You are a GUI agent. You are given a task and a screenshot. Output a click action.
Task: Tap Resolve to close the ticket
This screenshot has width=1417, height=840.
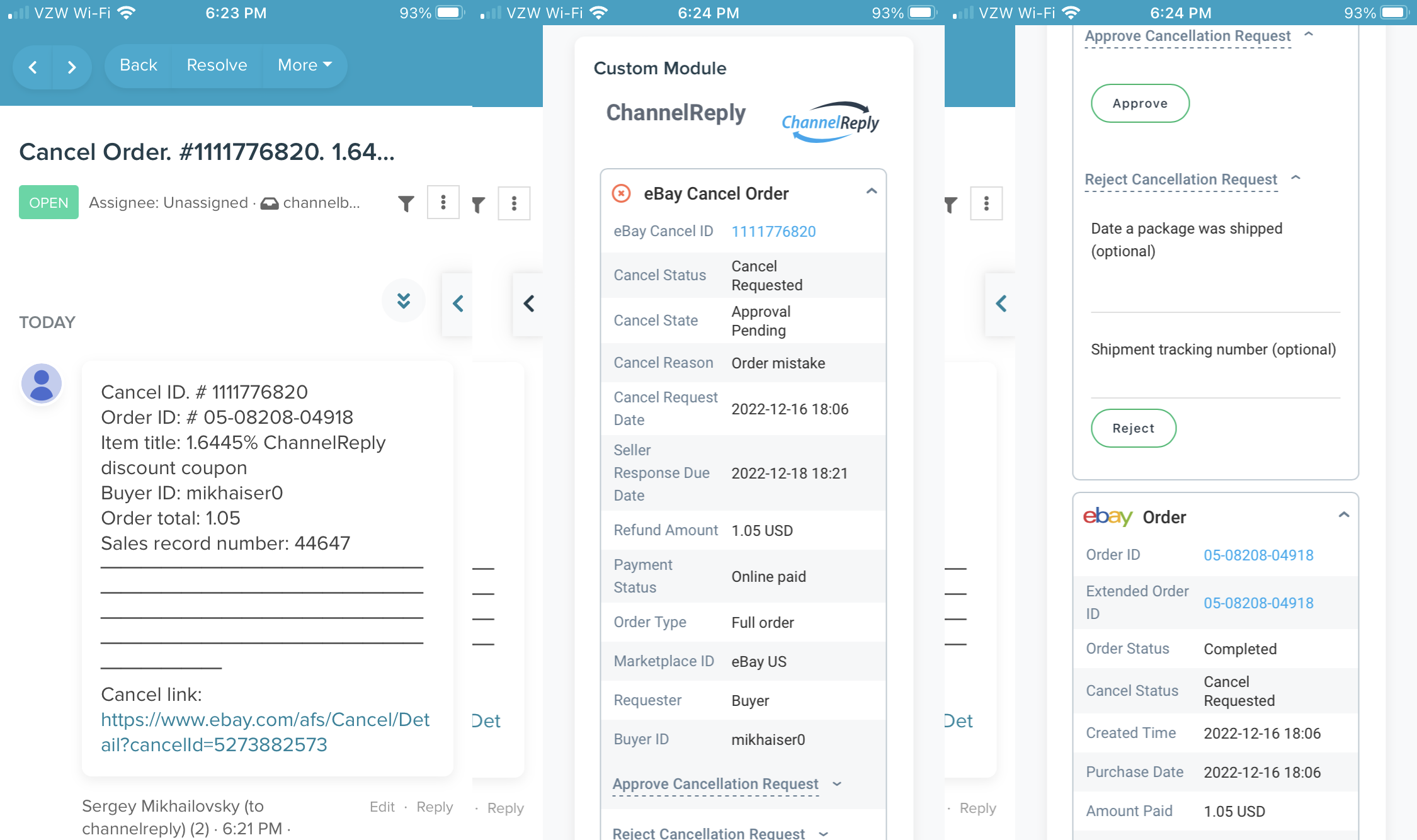click(x=217, y=65)
